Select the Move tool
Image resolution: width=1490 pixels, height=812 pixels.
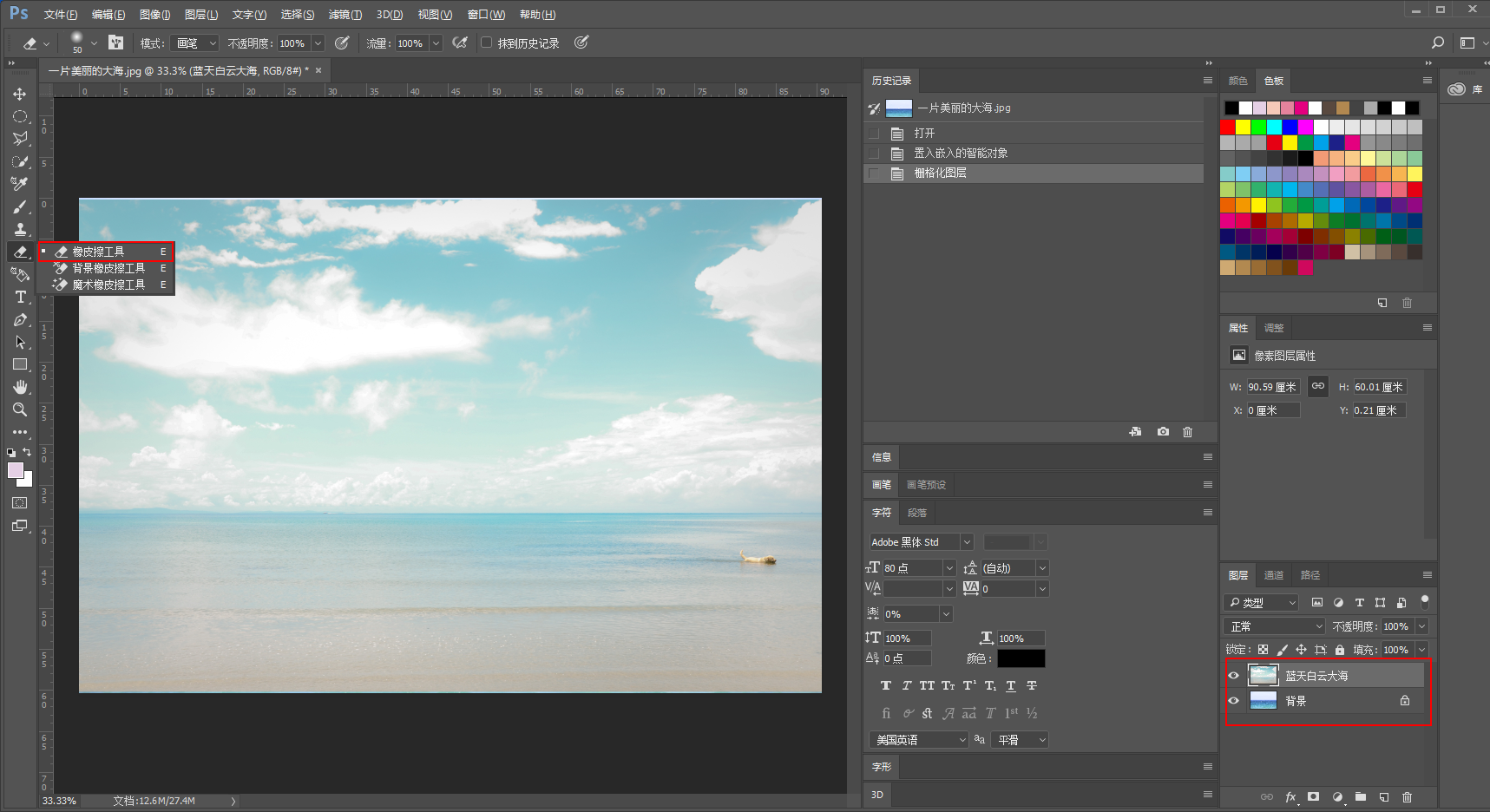tap(19, 94)
